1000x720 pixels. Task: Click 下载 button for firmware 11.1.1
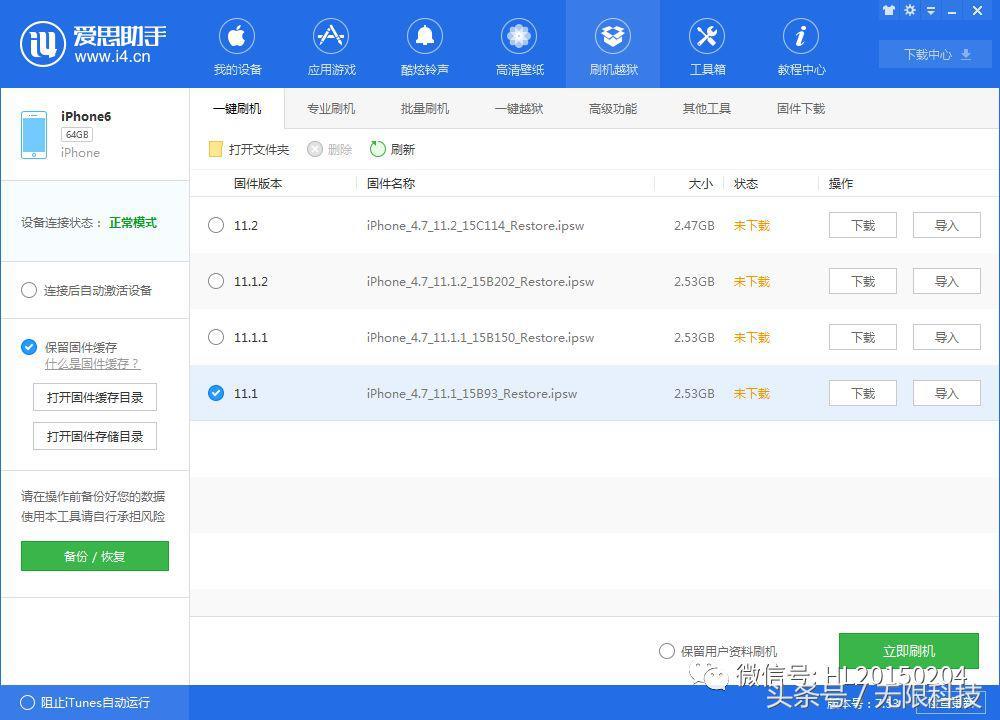click(x=862, y=337)
